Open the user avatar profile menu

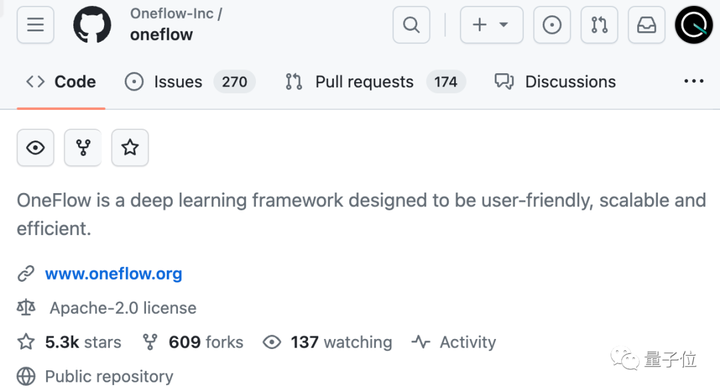(693, 25)
